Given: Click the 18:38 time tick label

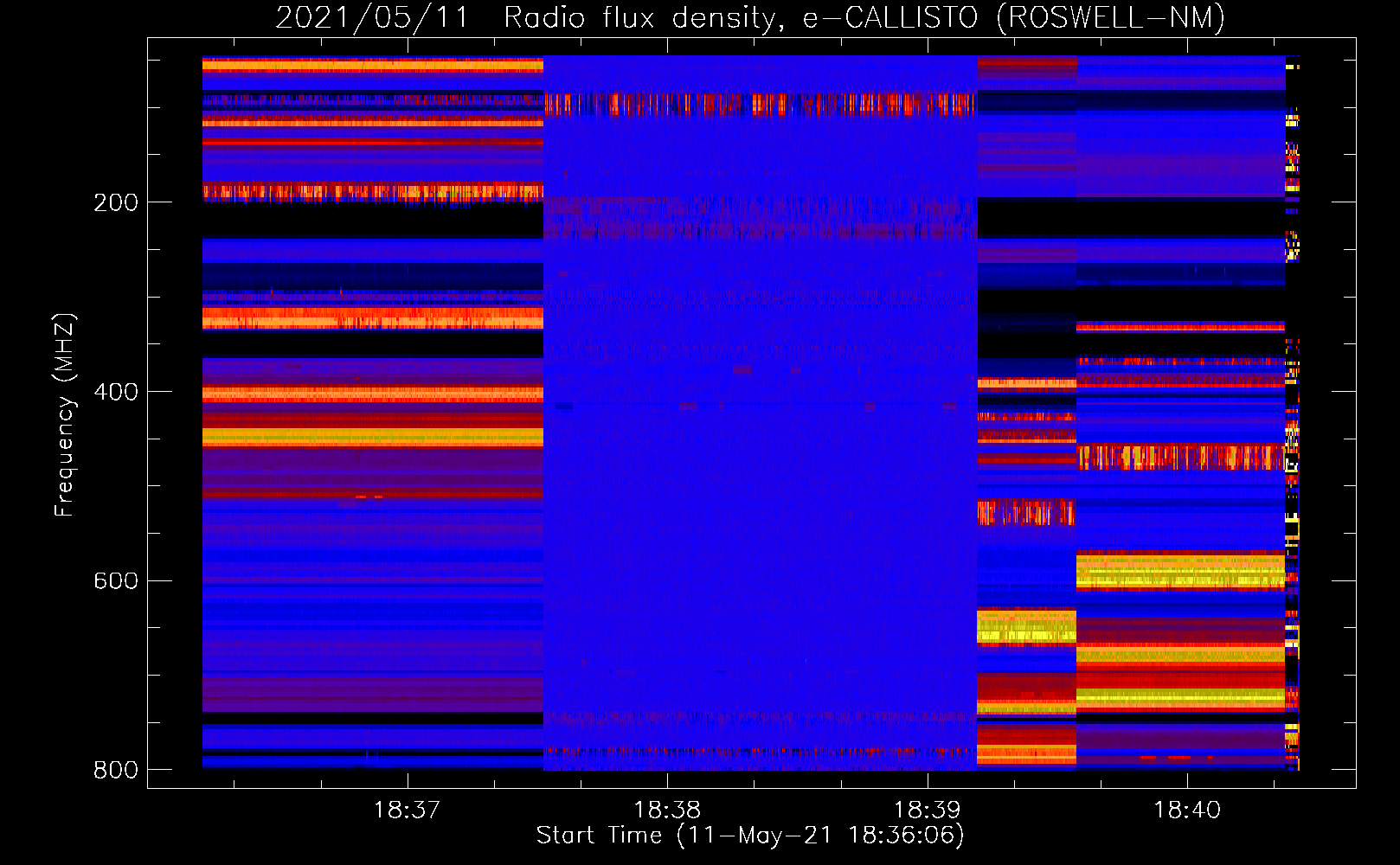Looking at the screenshot, I should 667,811.
